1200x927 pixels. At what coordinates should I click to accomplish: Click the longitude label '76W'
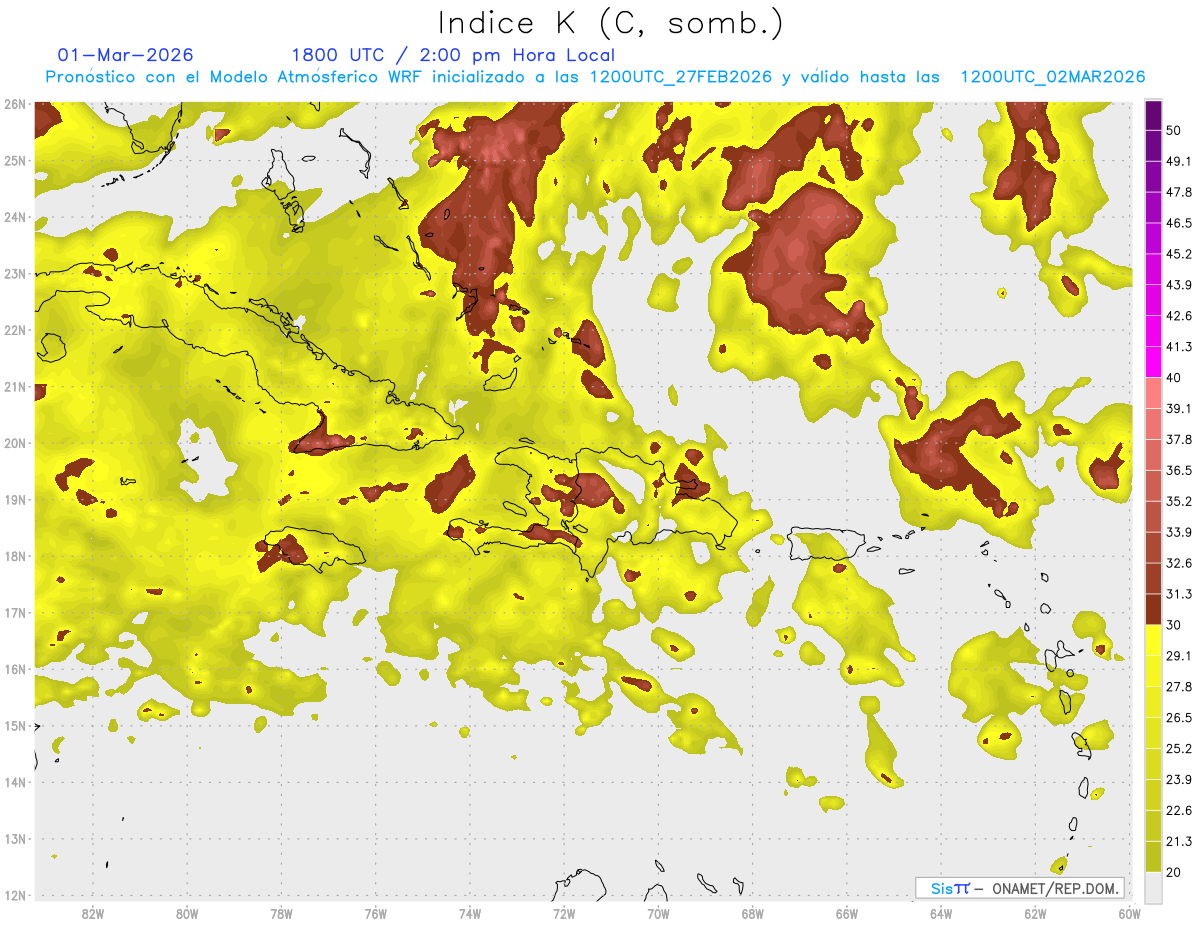pyautogui.click(x=375, y=913)
